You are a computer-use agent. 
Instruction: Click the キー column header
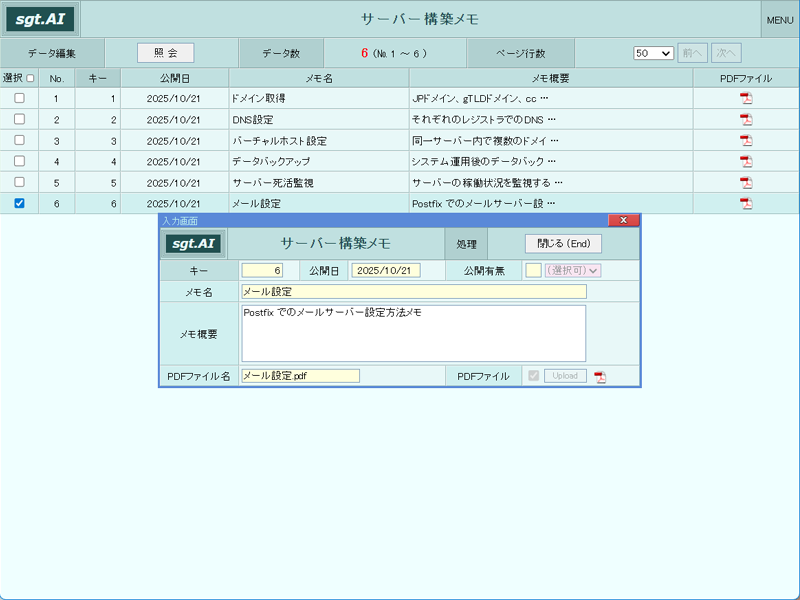[x=97, y=78]
